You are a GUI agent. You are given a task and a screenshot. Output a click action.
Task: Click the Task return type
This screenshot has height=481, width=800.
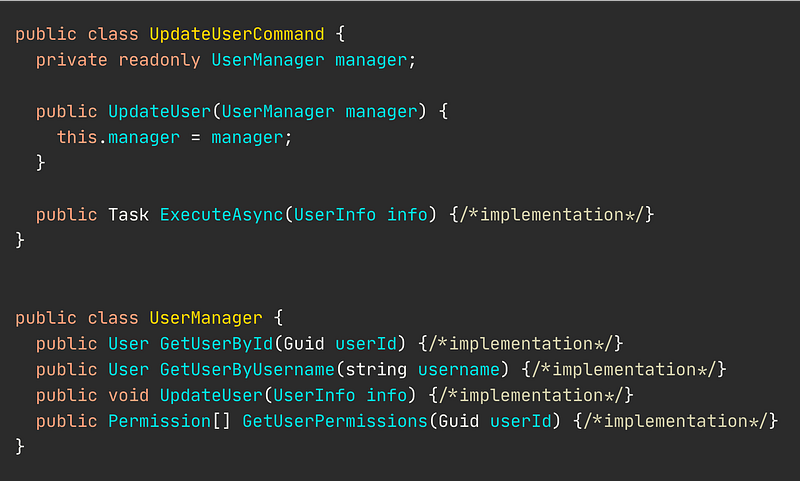(129, 215)
